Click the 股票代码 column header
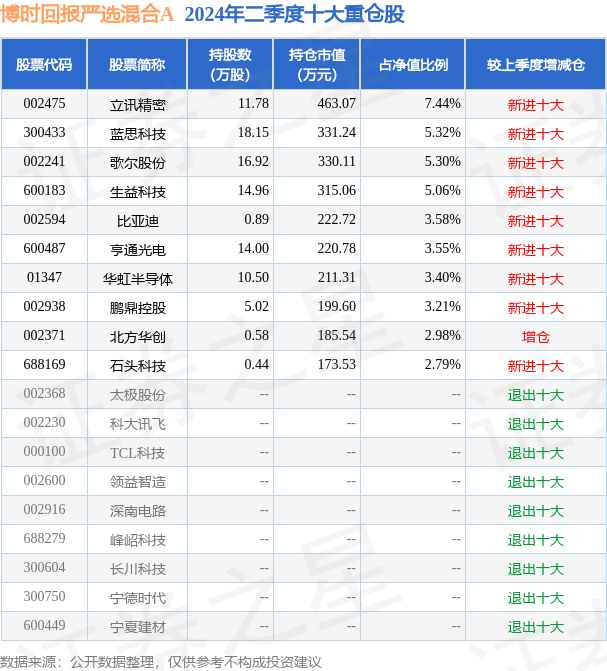Viewport: 607px width, 671px height. coord(44,65)
